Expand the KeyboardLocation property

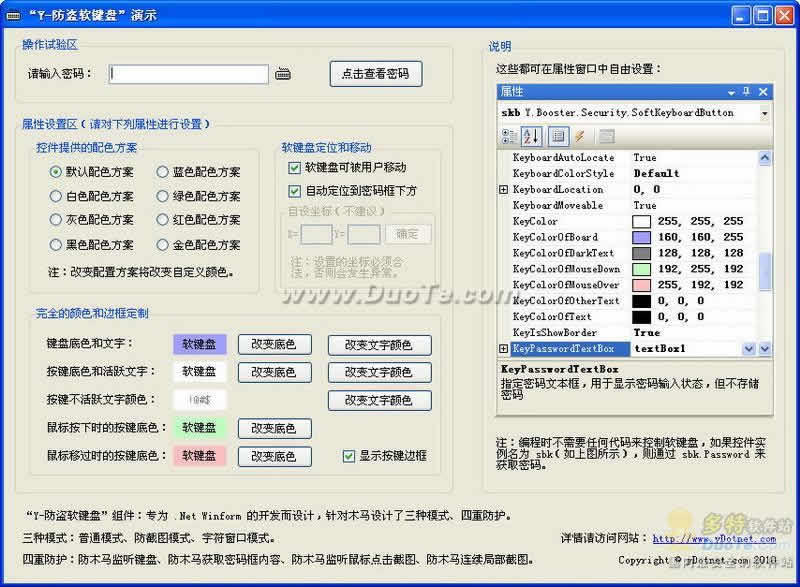[504, 189]
